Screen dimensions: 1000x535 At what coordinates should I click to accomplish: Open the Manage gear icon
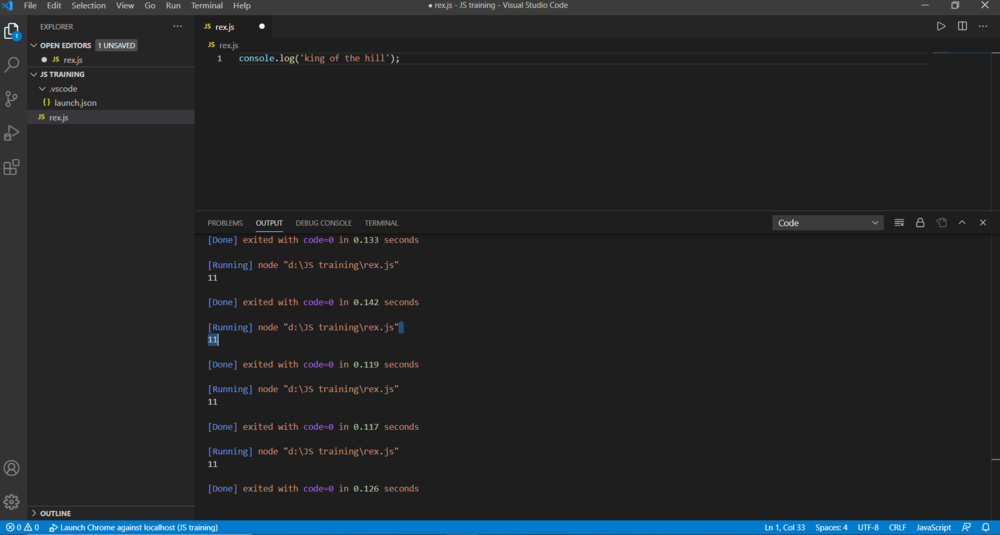12,501
